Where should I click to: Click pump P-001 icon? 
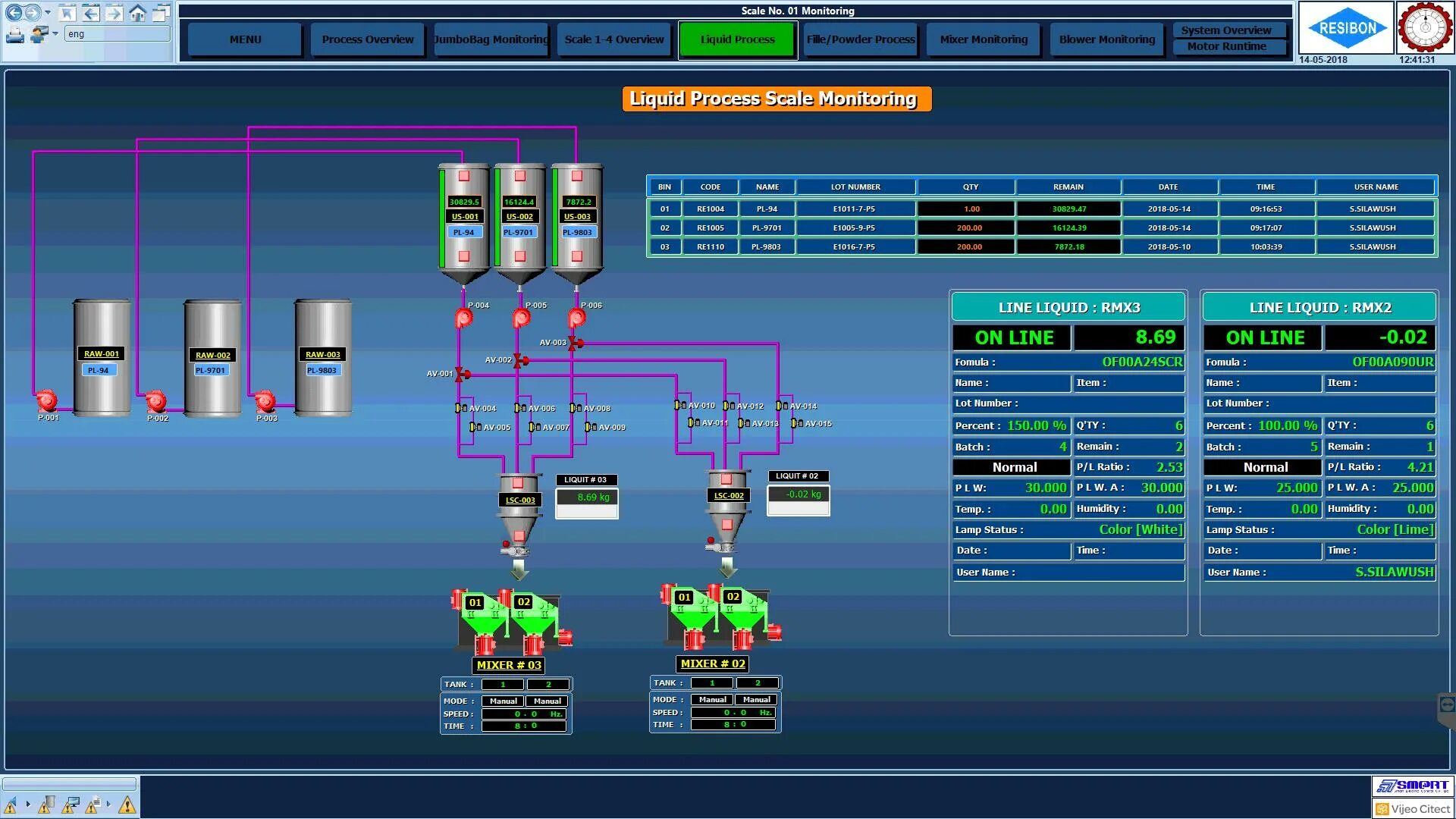point(47,400)
